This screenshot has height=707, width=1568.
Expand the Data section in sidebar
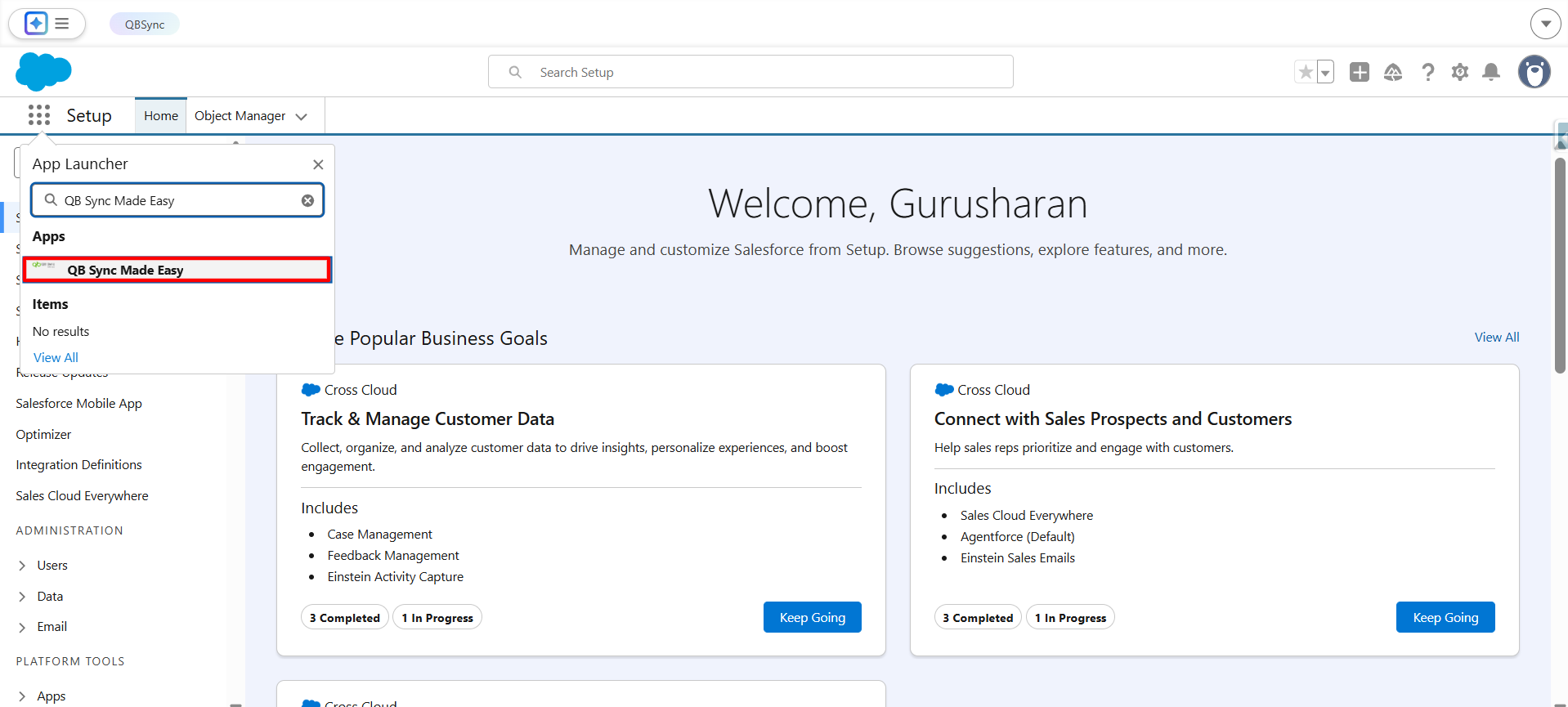pos(22,597)
